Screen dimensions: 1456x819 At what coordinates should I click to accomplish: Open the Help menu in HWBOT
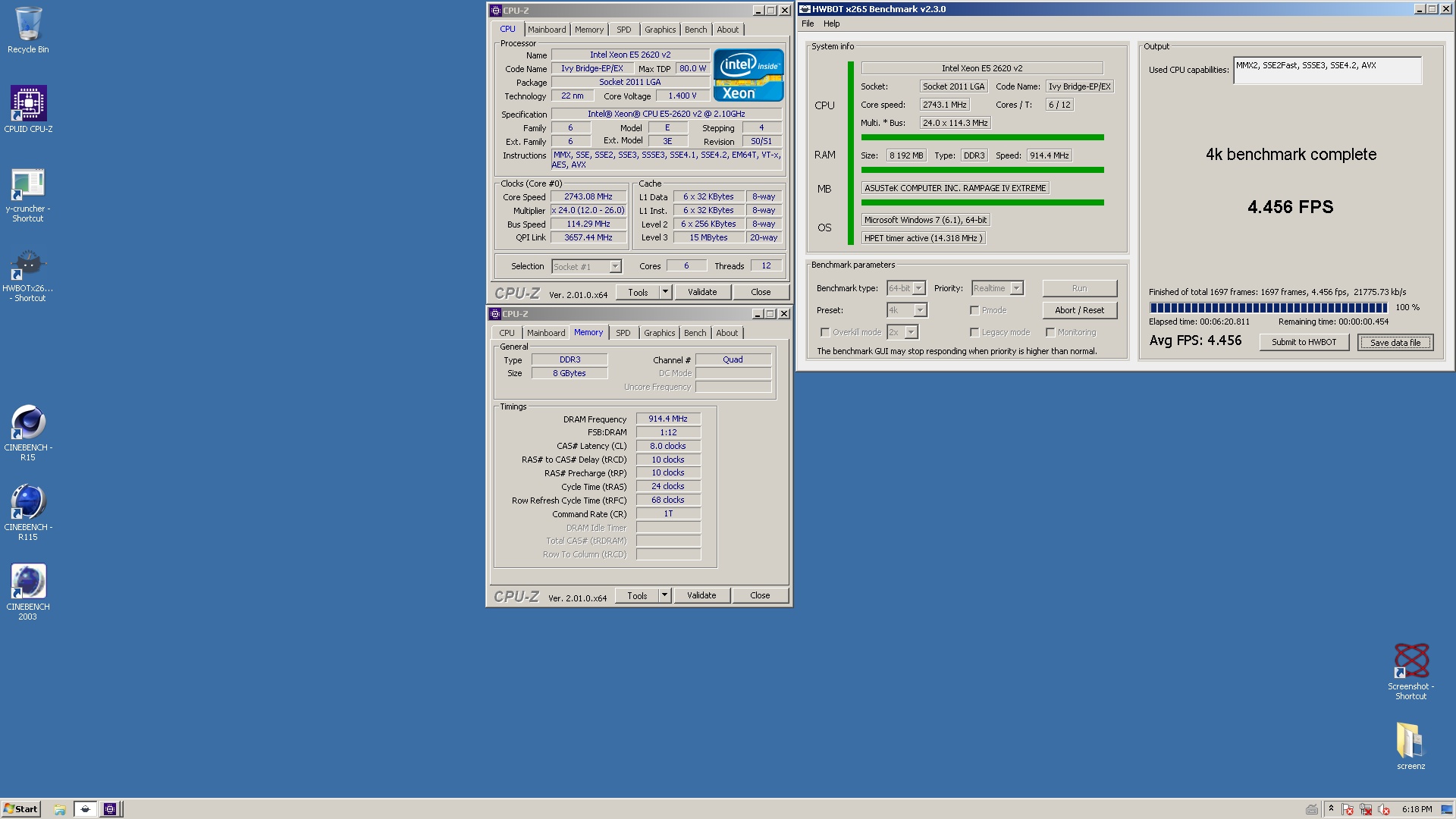(x=832, y=24)
